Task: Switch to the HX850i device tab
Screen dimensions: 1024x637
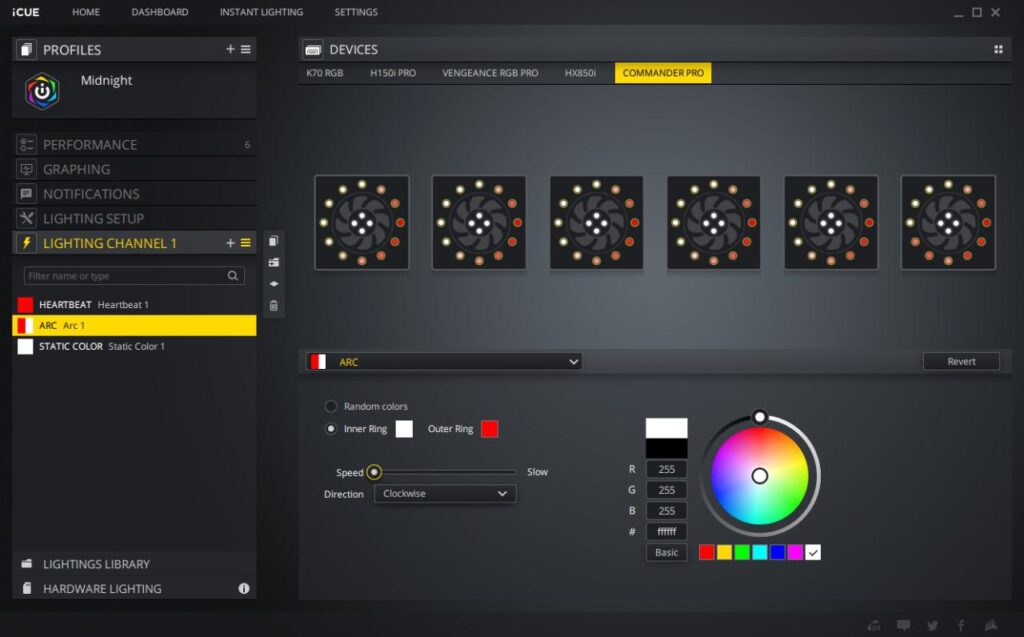Action: (x=580, y=73)
